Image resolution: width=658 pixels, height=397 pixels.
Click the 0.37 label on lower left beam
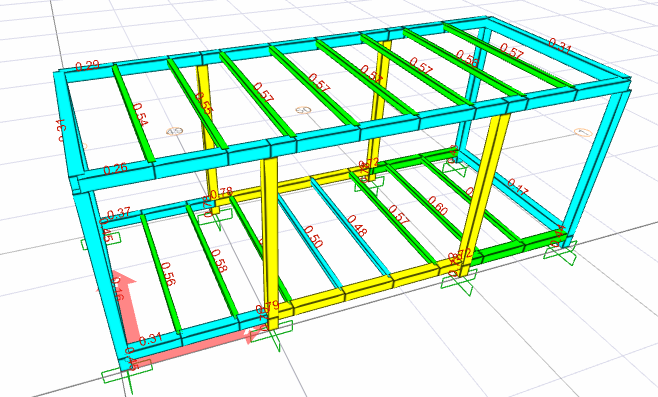[118, 213]
